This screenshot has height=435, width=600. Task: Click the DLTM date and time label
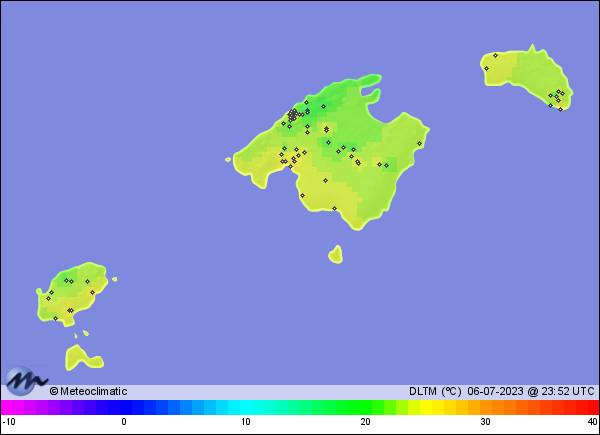coord(502,391)
